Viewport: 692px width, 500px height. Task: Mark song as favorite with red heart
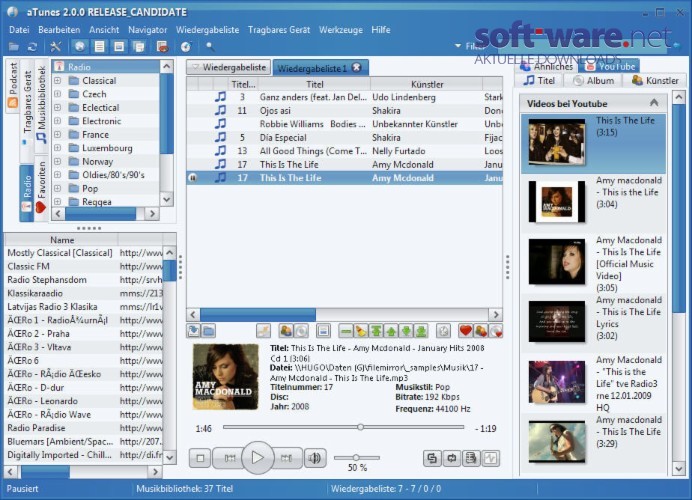(x=466, y=331)
